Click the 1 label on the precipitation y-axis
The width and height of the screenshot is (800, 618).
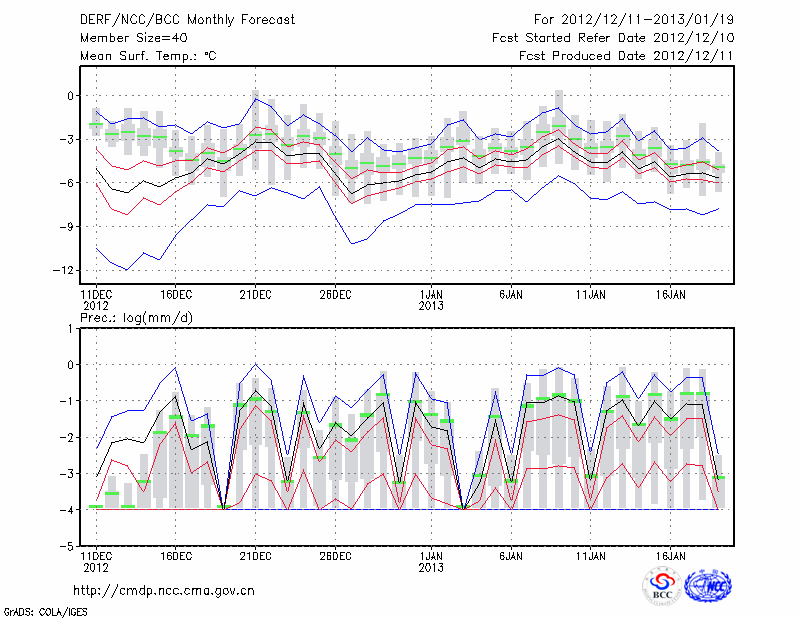tap(72, 328)
